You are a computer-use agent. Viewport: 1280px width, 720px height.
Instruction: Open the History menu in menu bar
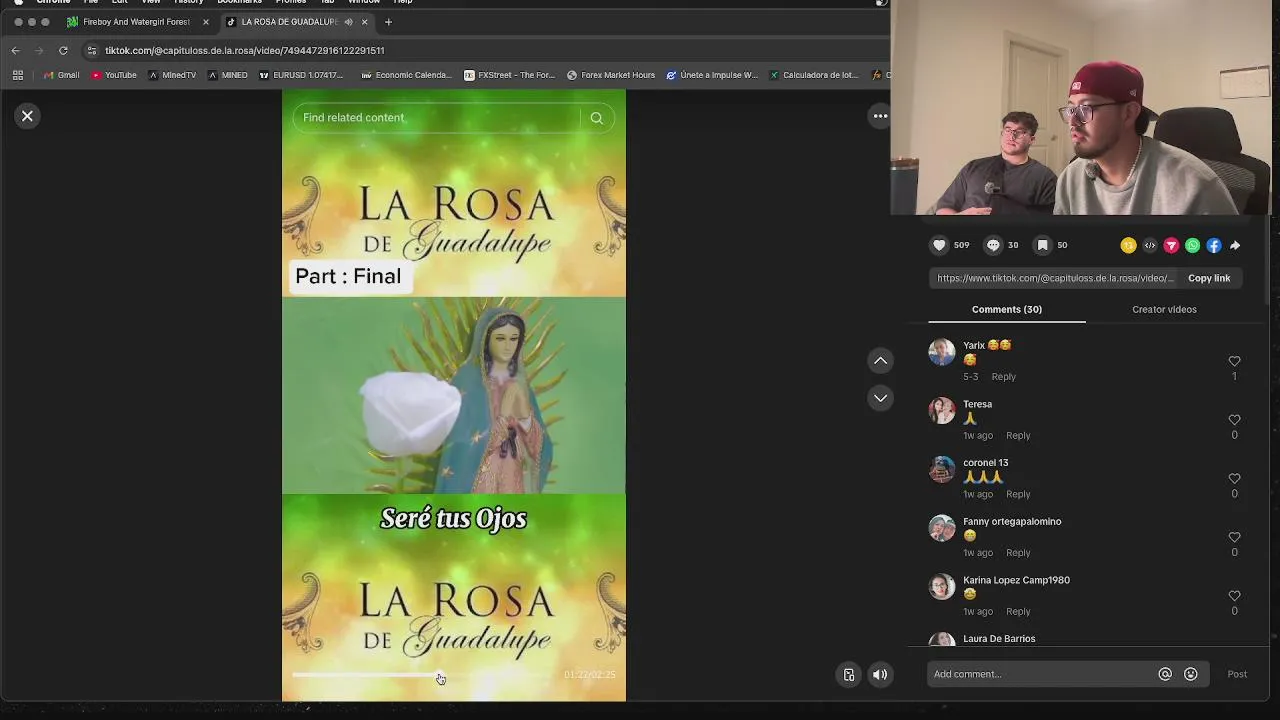(x=188, y=2)
